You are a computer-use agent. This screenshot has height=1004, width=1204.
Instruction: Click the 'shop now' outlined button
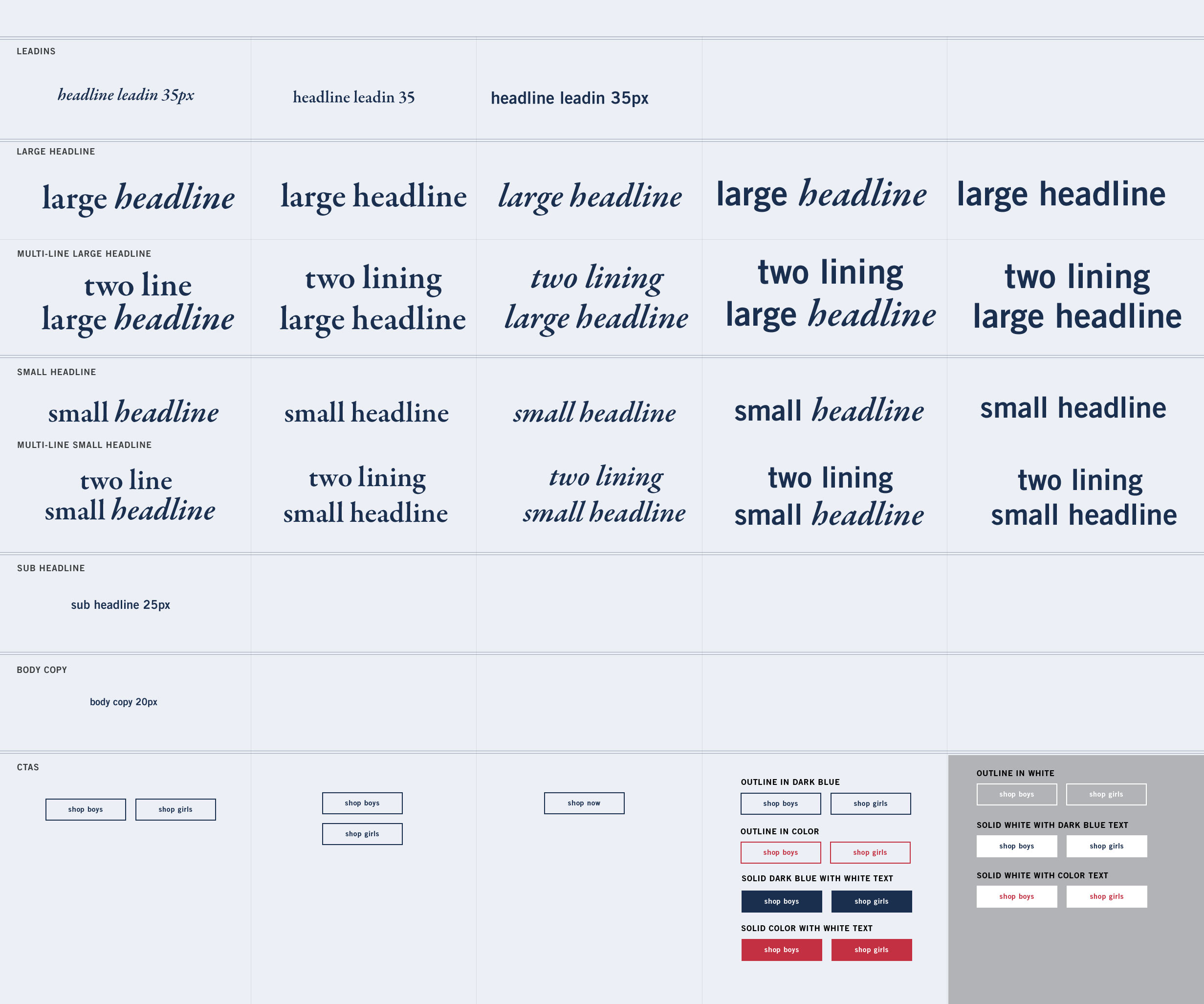point(584,803)
